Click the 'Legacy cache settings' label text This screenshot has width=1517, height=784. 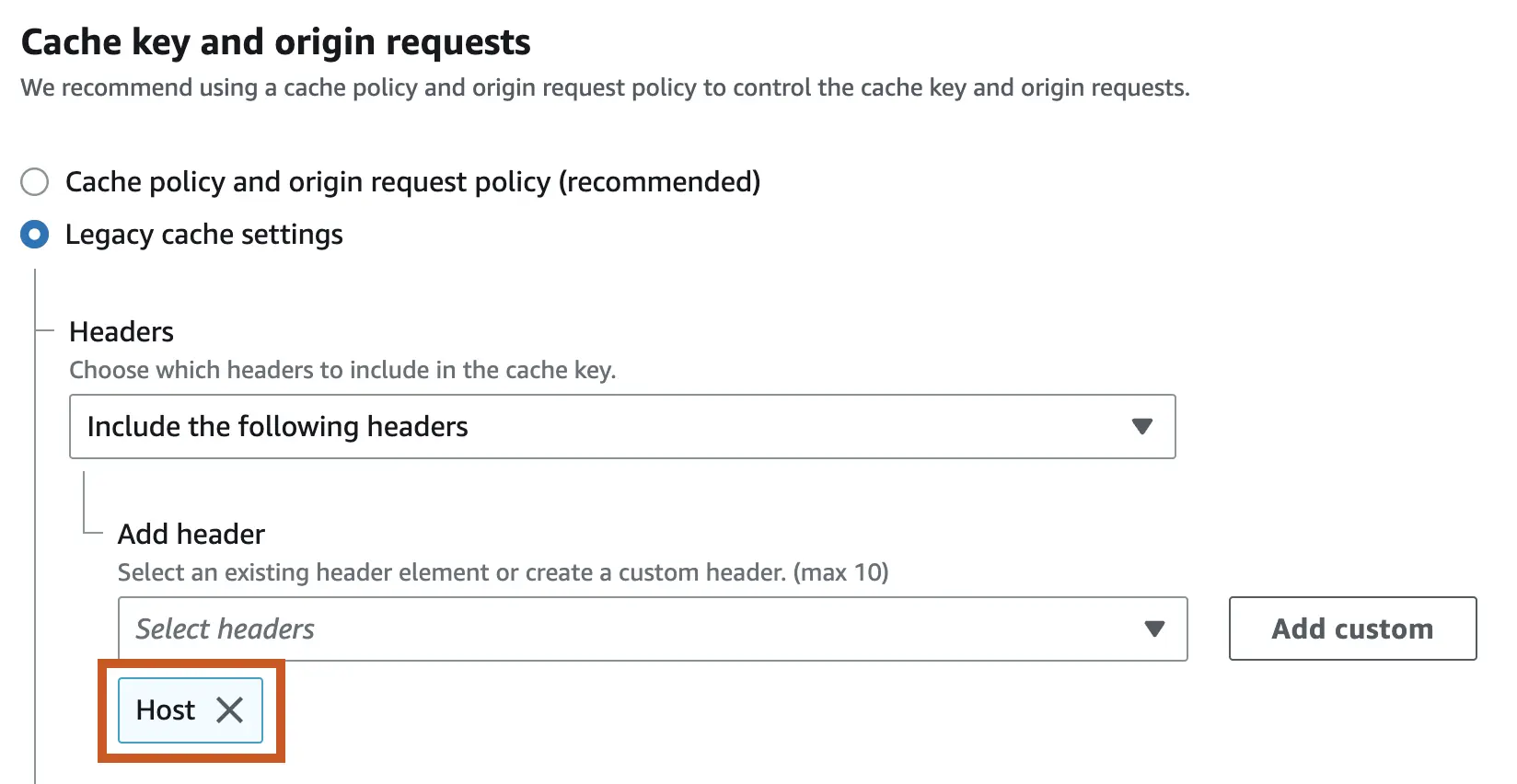203,235
